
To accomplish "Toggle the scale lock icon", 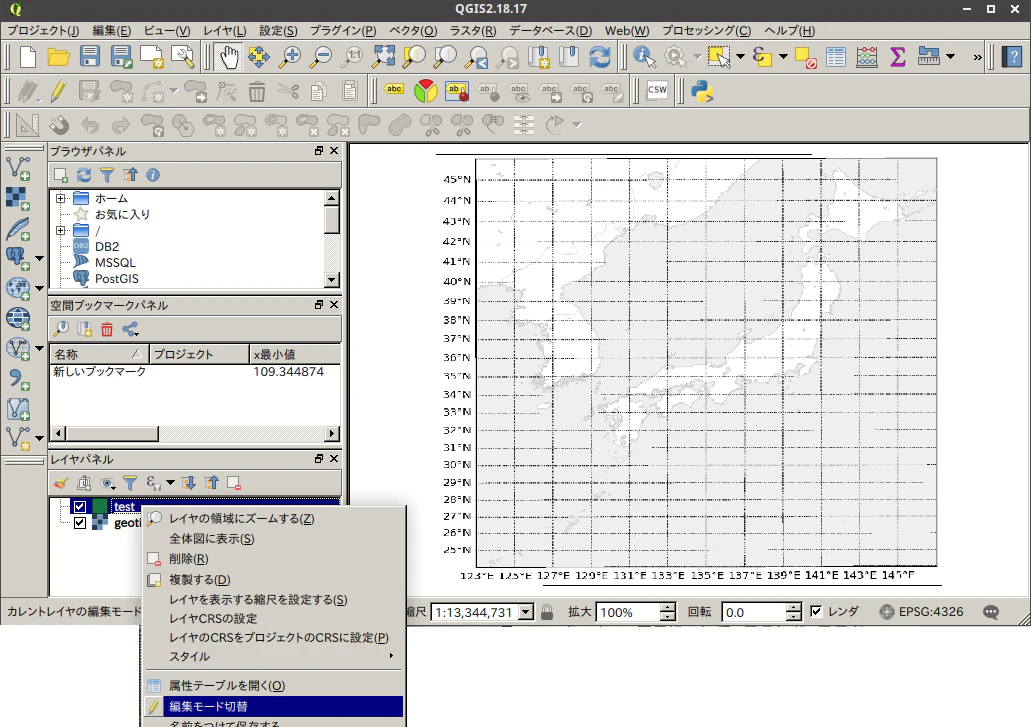I will coord(547,612).
